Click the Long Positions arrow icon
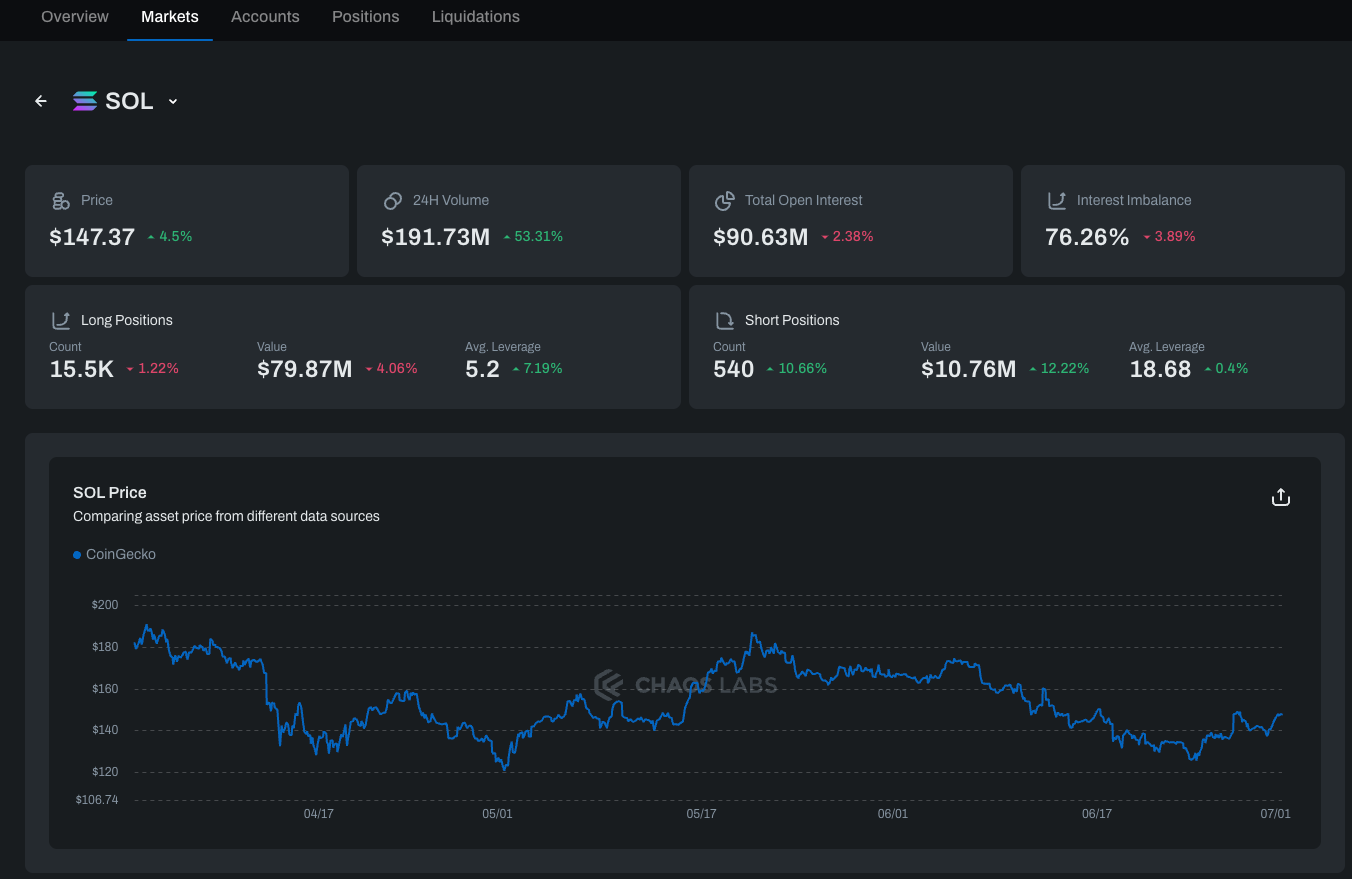The width and height of the screenshot is (1352, 879). pyautogui.click(x=61, y=321)
